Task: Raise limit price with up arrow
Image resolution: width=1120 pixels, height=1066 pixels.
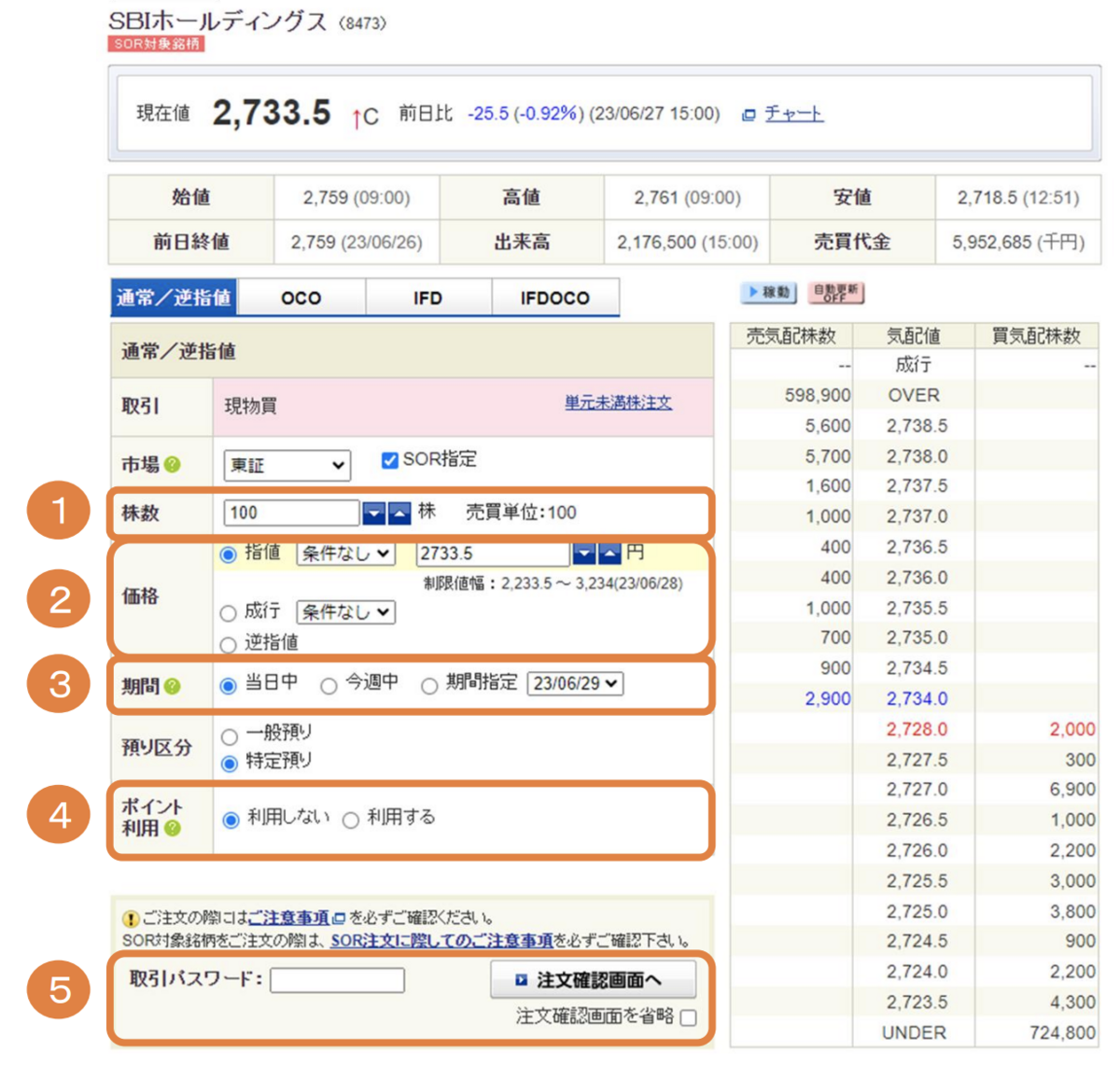Action: coord(609,554)
